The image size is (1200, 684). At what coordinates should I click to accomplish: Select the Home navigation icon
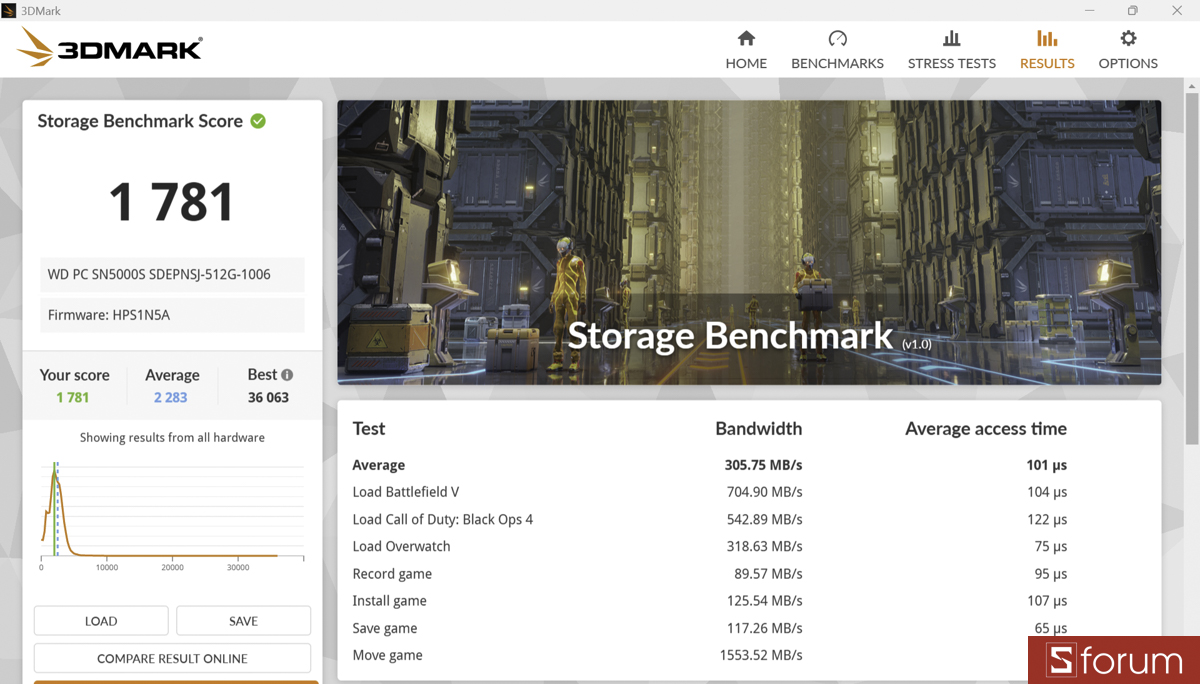tap(746, 37)
